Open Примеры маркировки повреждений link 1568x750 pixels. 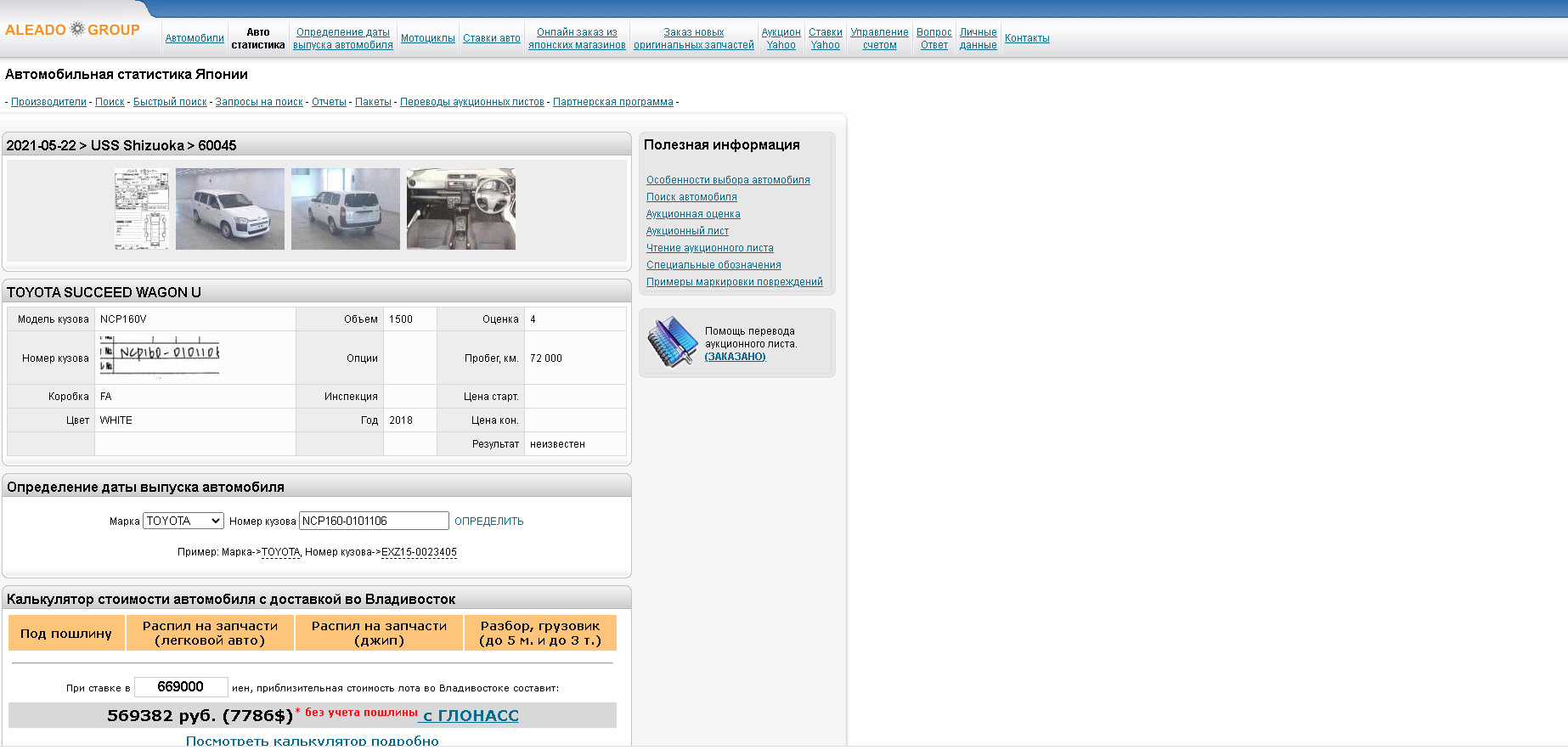[x=735, y=282]
